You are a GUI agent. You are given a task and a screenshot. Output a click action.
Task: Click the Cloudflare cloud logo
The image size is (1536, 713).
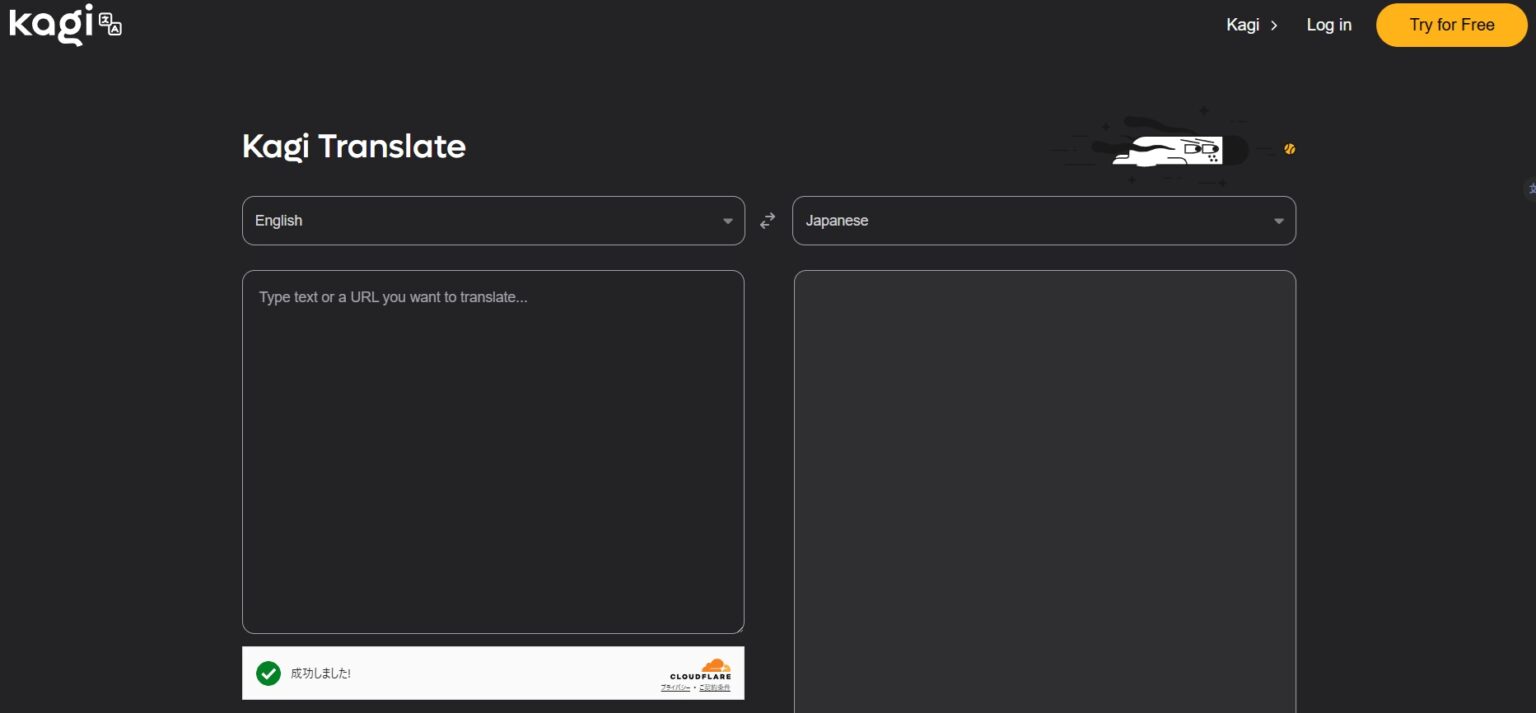[714, 666]
